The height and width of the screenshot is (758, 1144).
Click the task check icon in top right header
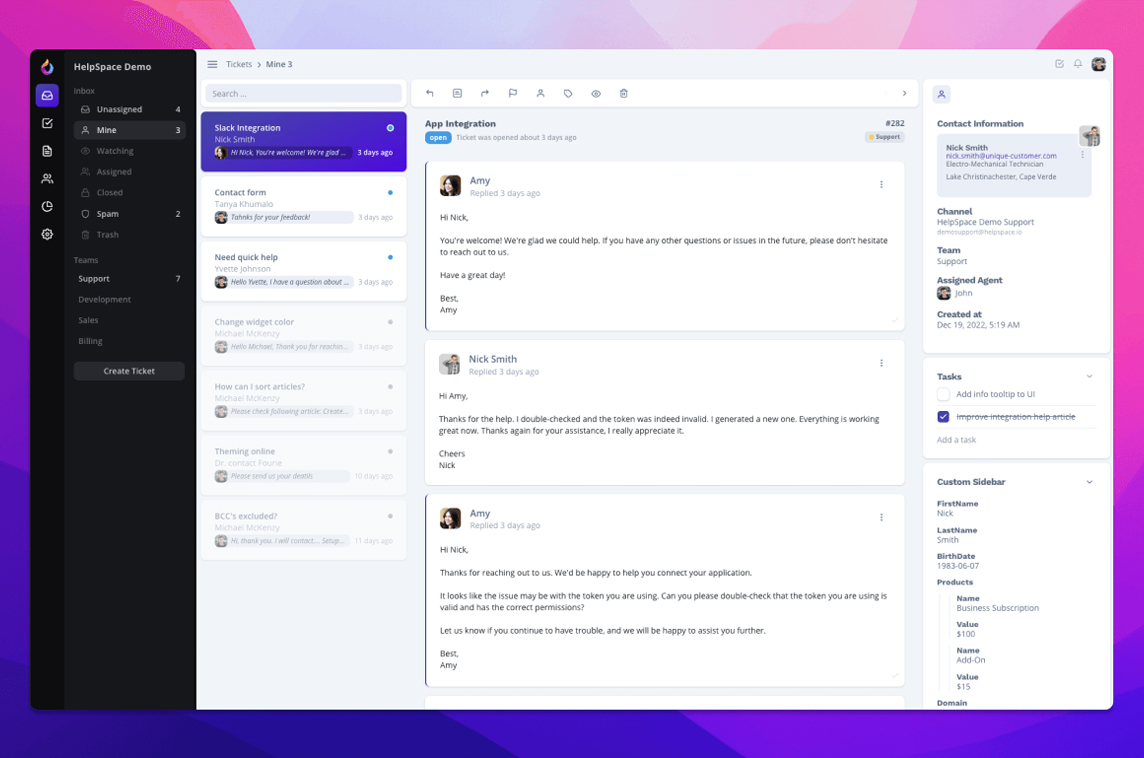(1059, 64)
